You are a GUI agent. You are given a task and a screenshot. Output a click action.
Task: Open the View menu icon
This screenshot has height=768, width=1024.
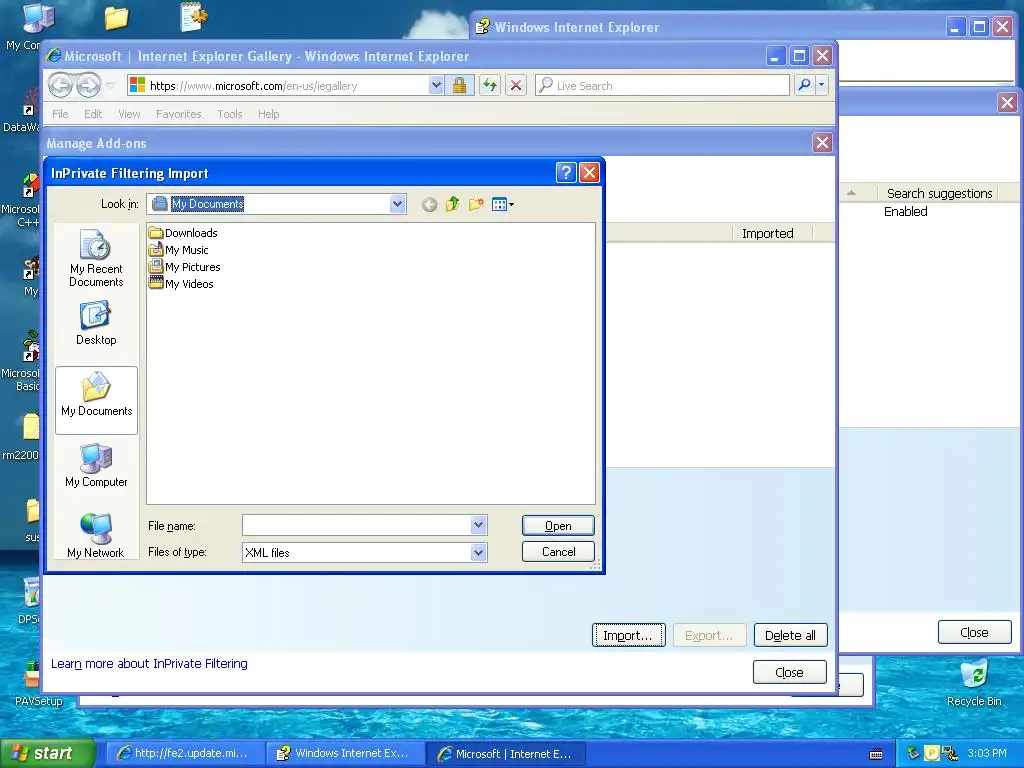[x=502, y=204]
